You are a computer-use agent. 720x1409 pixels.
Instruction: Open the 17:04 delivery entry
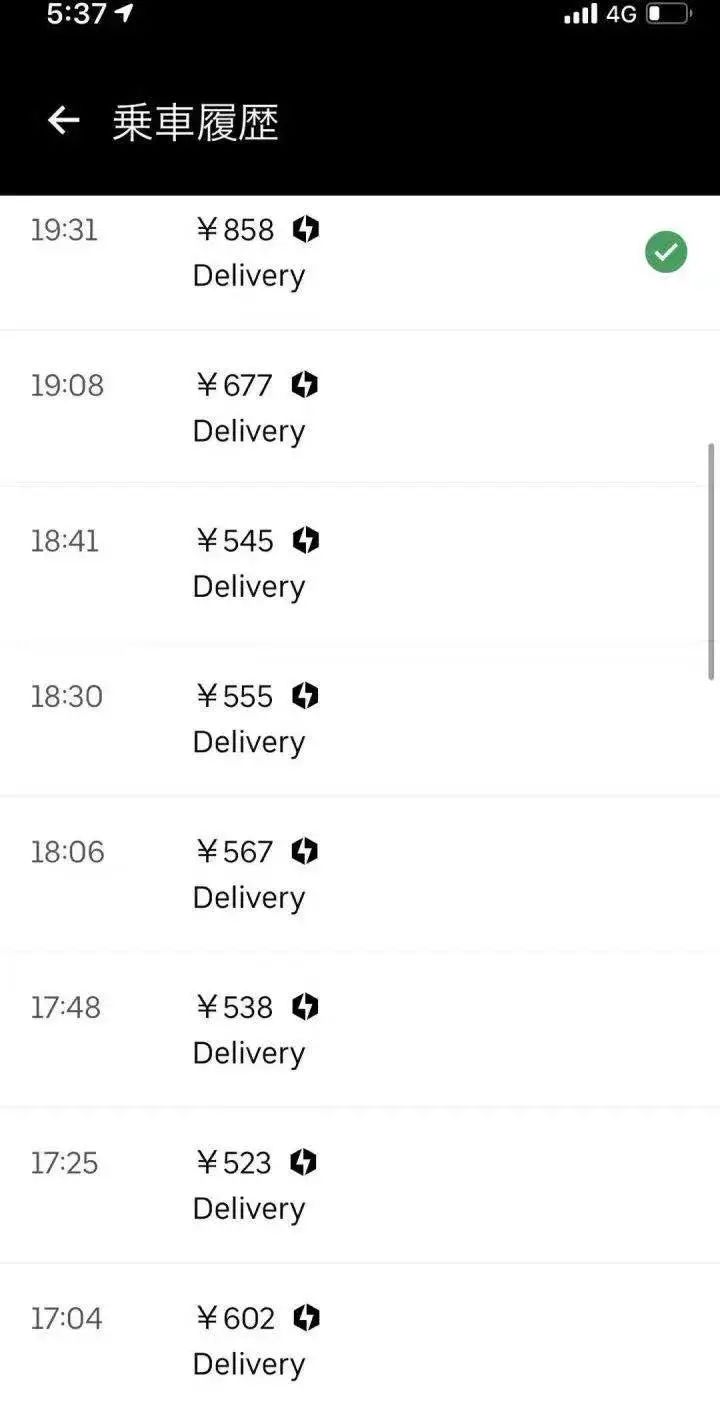point(360,1340)
